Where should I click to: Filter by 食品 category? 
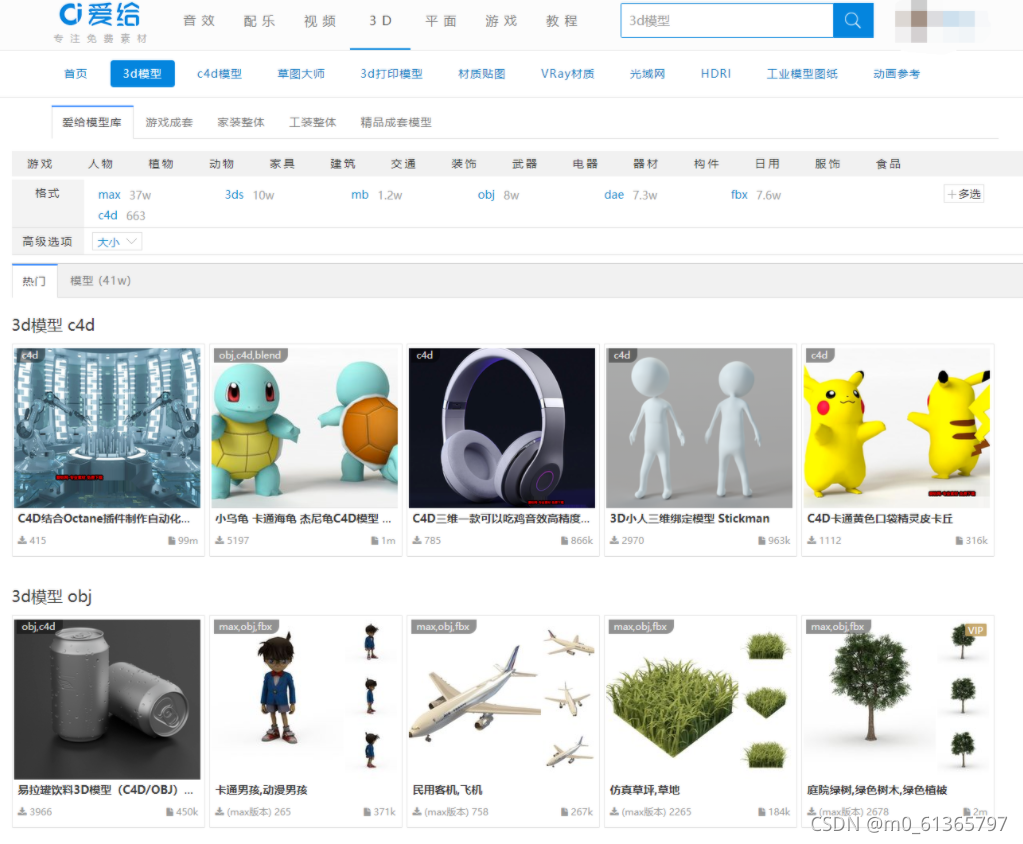888,164
